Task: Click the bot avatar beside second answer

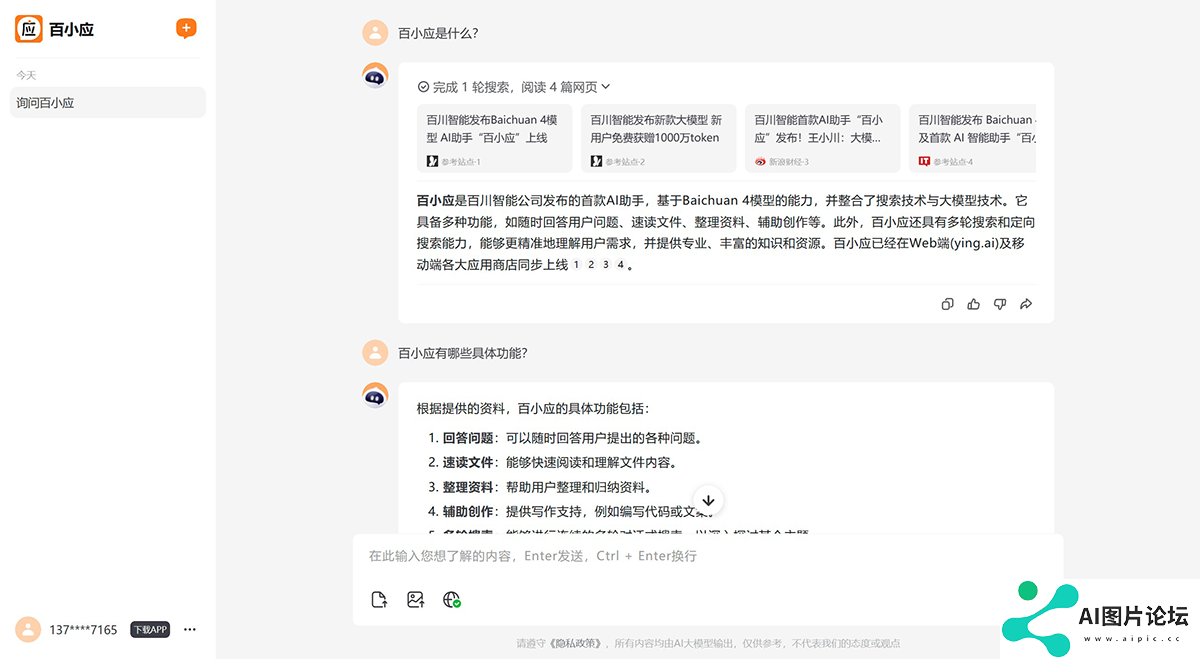Action: pos(375,395)
